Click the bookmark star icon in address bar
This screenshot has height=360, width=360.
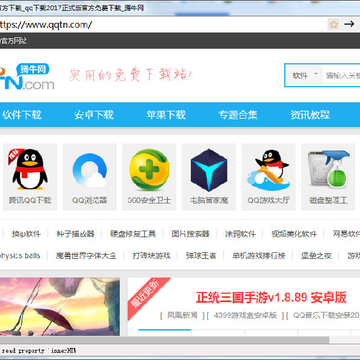(334, 24)
